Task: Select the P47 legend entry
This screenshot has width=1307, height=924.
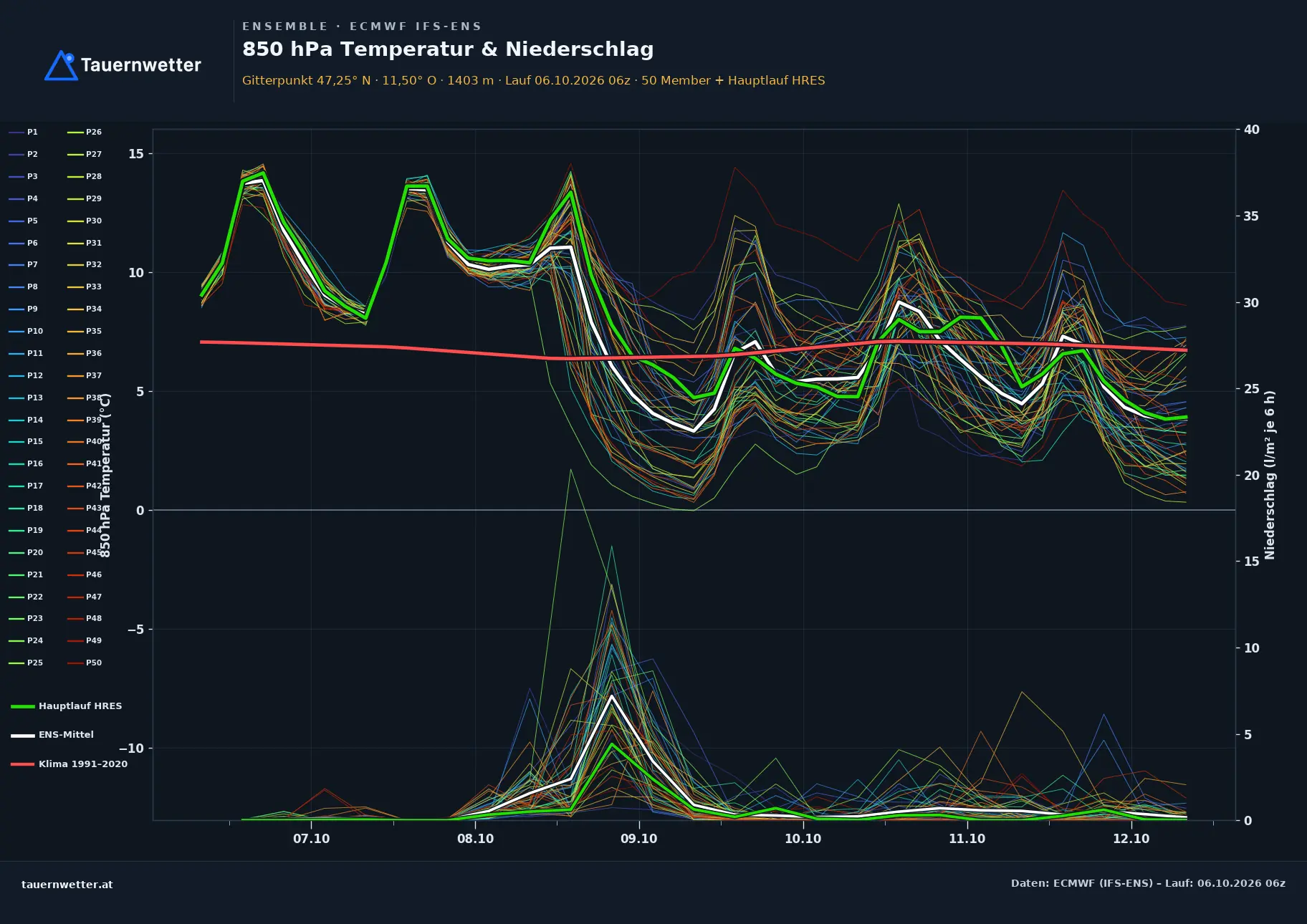Action: pos(85,597)
